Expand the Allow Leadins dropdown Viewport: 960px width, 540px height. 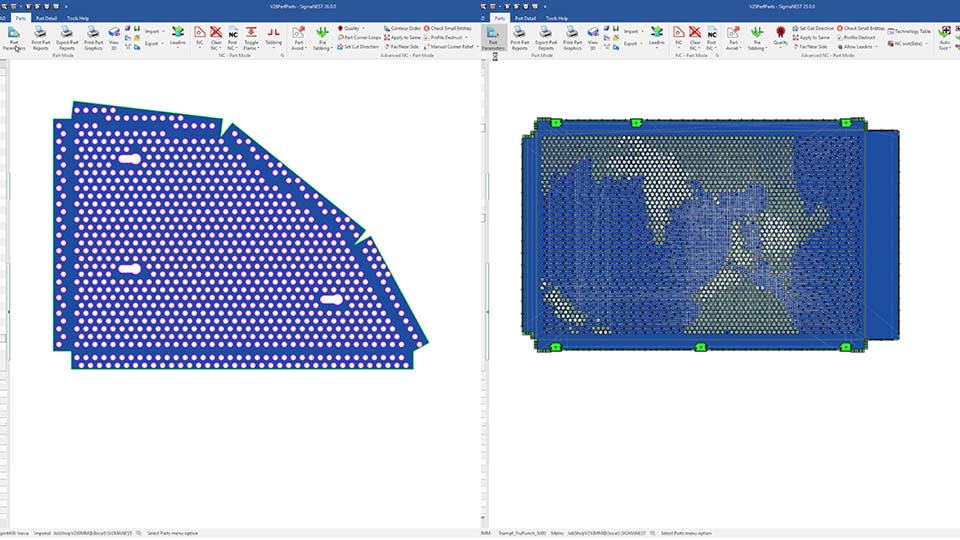point(858,46)
